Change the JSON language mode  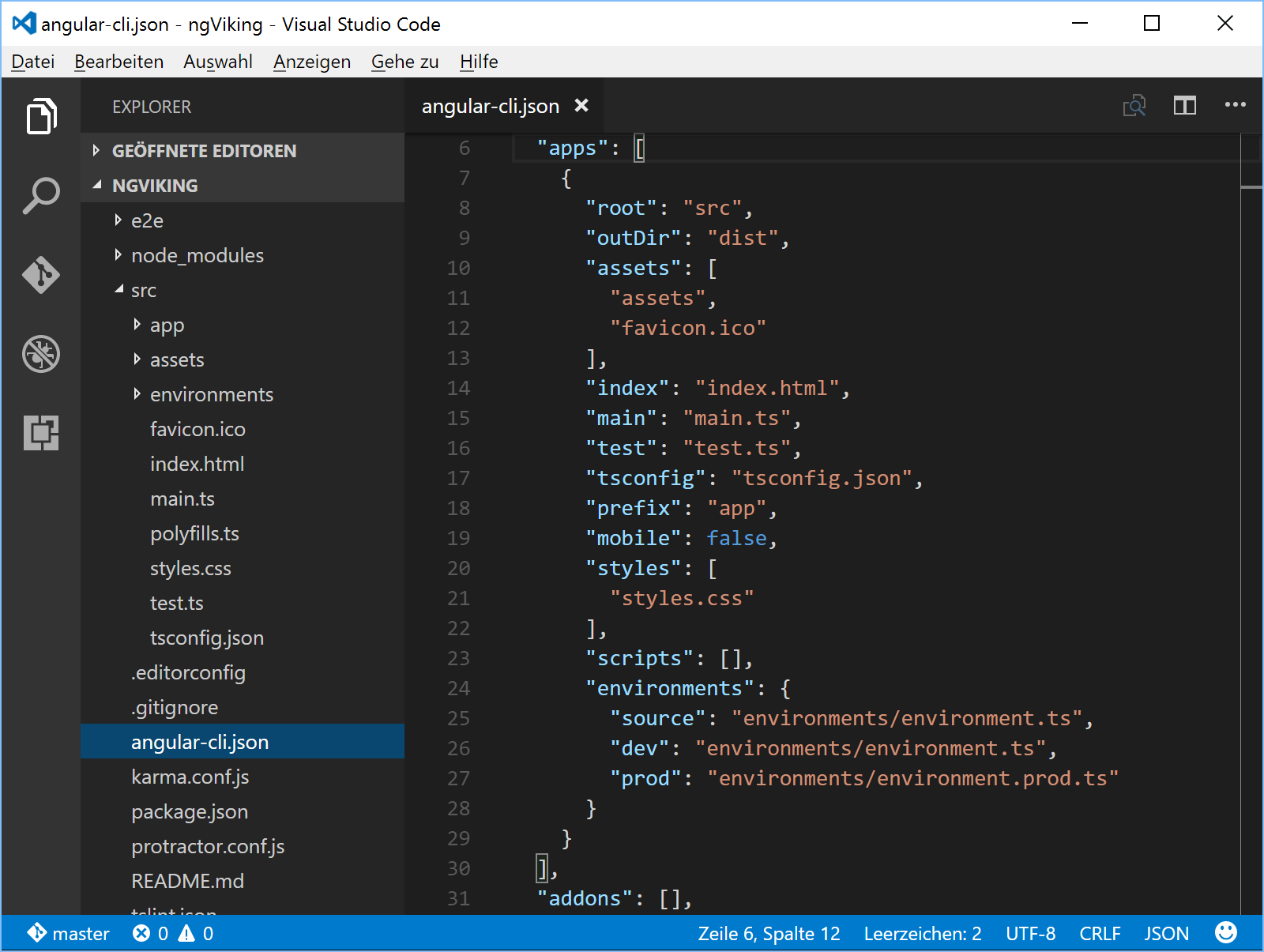1166,934
